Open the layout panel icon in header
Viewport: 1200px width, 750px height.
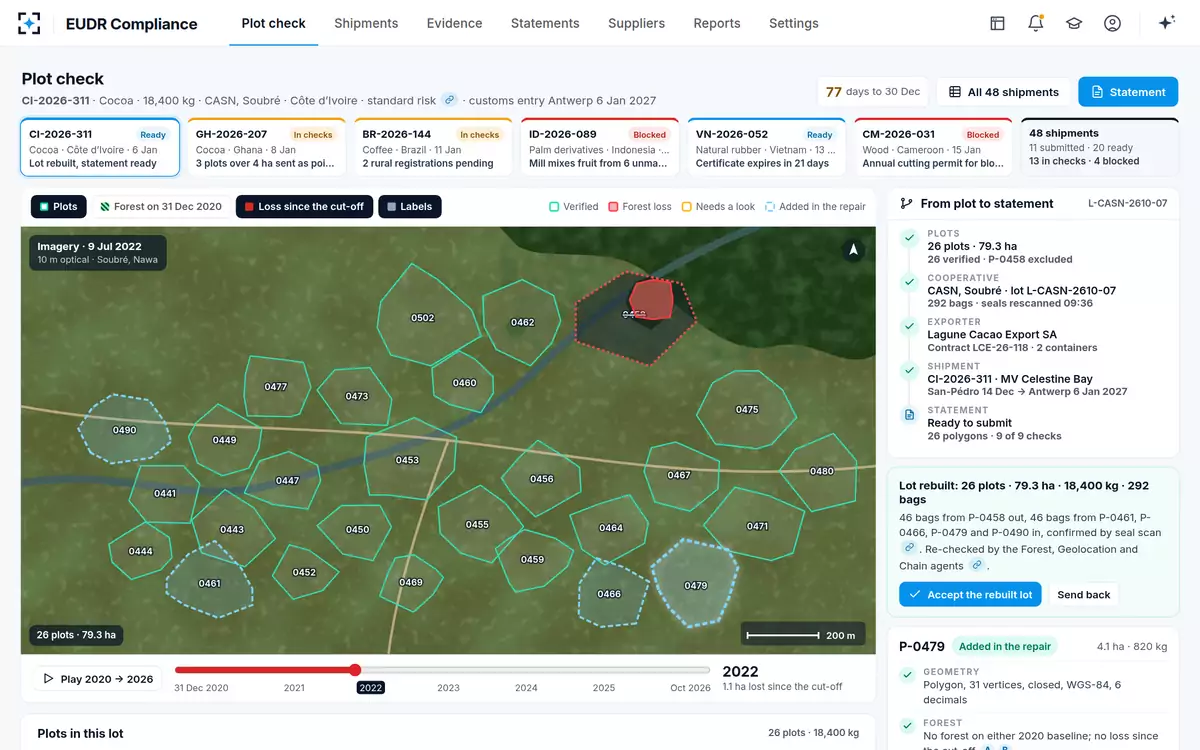click(997, 23)
